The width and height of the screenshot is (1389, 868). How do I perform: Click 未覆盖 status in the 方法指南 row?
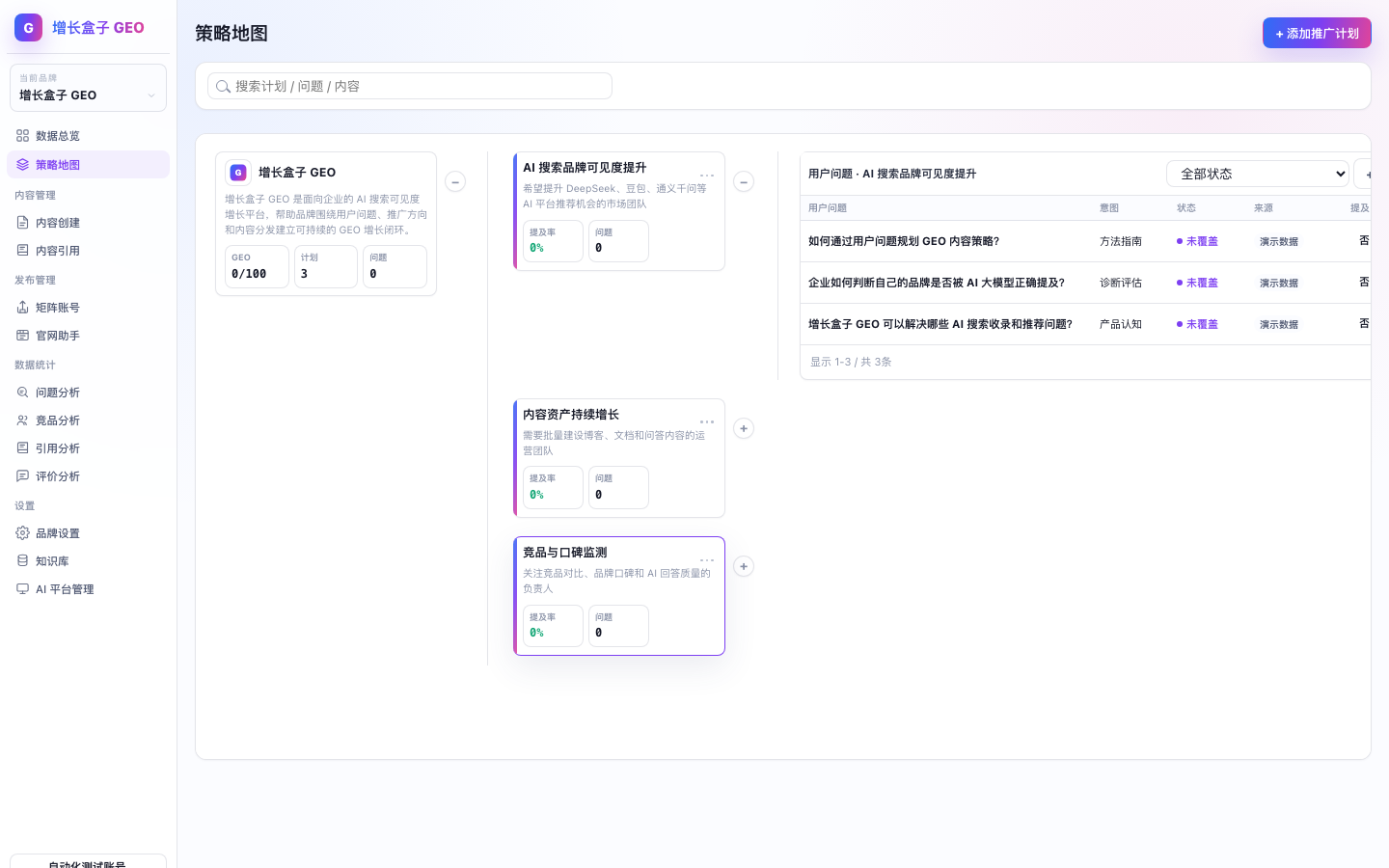coord(1197,241)
